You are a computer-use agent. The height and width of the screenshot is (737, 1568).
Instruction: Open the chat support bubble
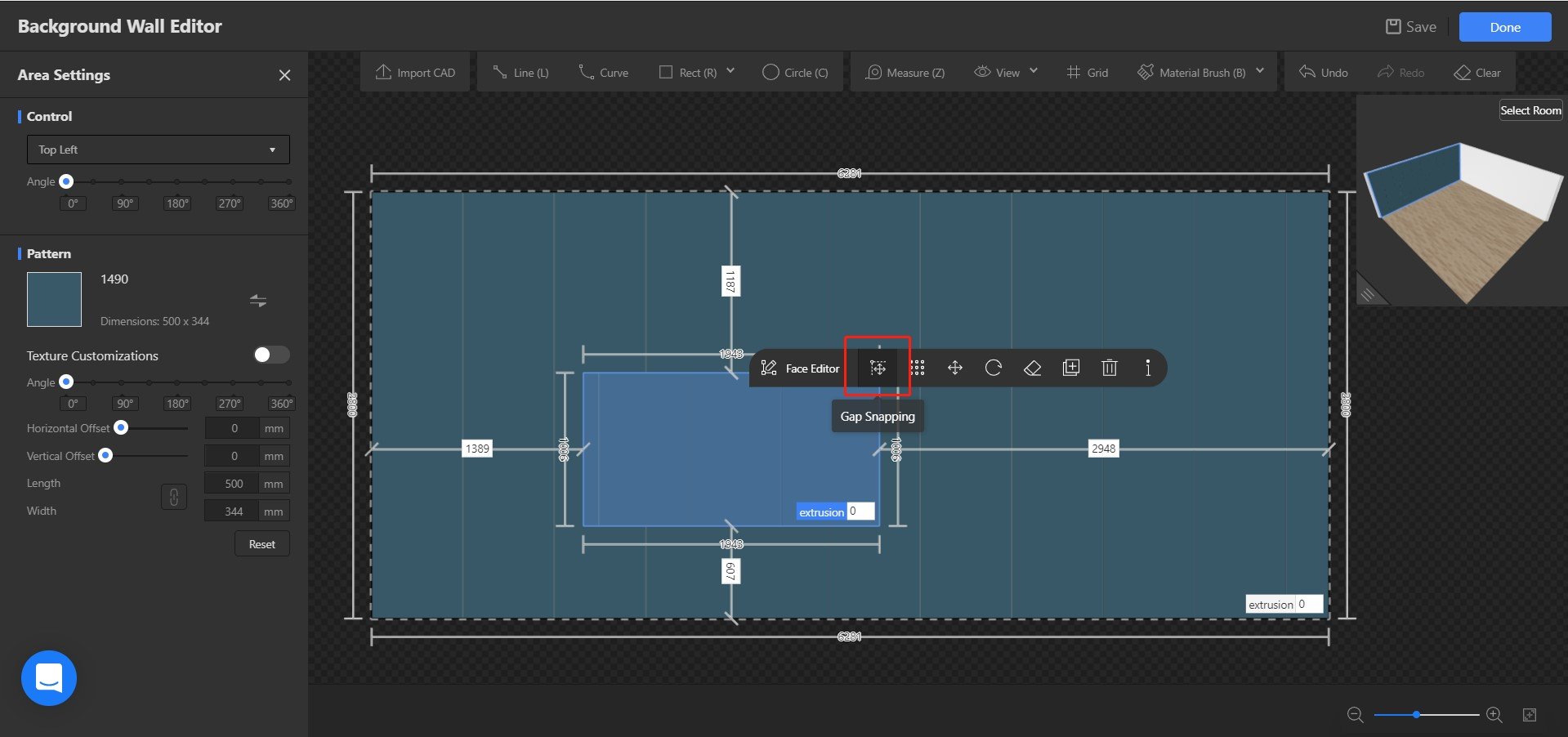[49, 677]
